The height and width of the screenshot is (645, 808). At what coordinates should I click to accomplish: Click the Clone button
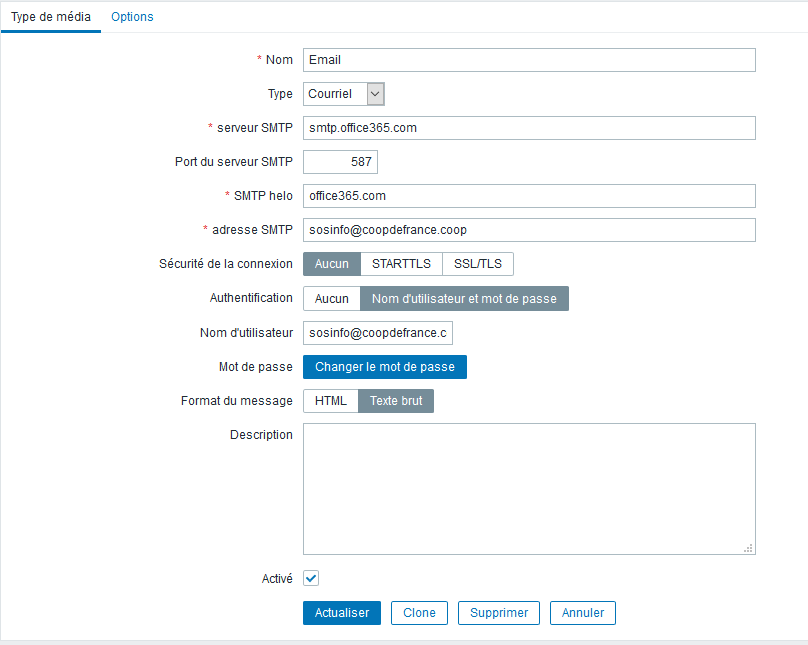tap(419, 613)
